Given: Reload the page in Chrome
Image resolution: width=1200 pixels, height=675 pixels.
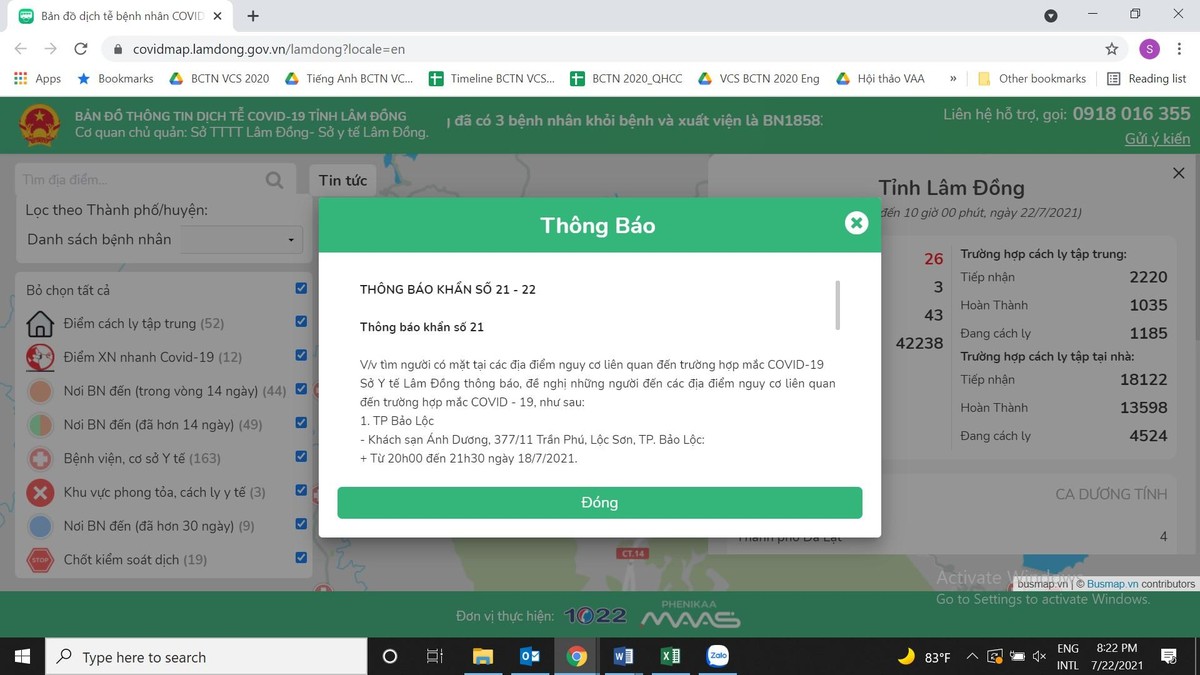Looking at the screenshot, I should click(x=81, y=49).
